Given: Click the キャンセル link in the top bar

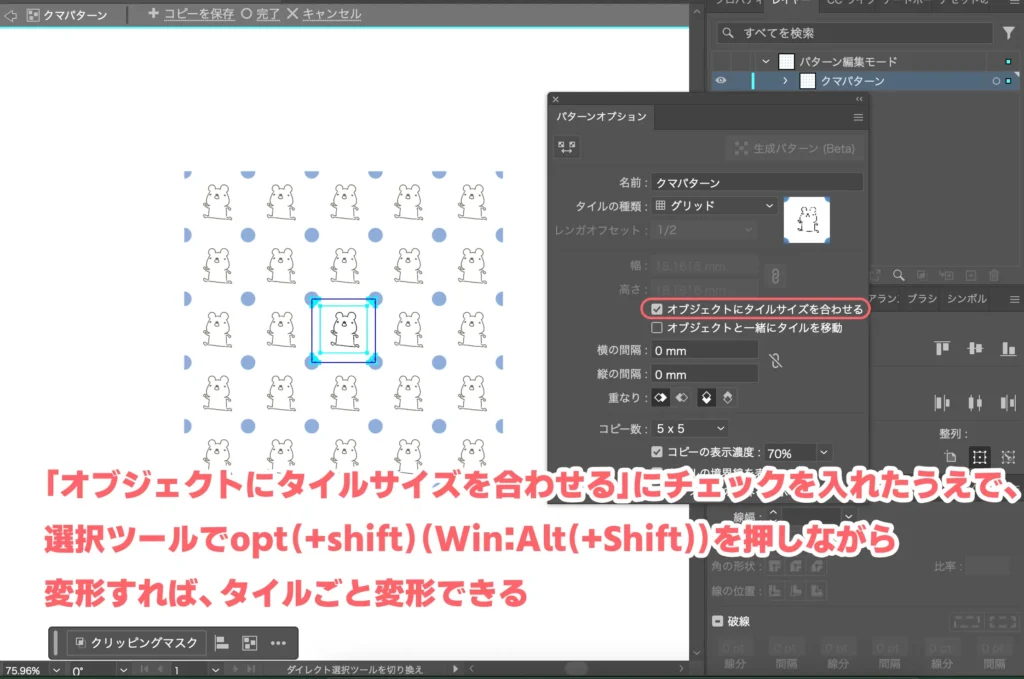Looking at the screenshot, I should coord(324,14).
